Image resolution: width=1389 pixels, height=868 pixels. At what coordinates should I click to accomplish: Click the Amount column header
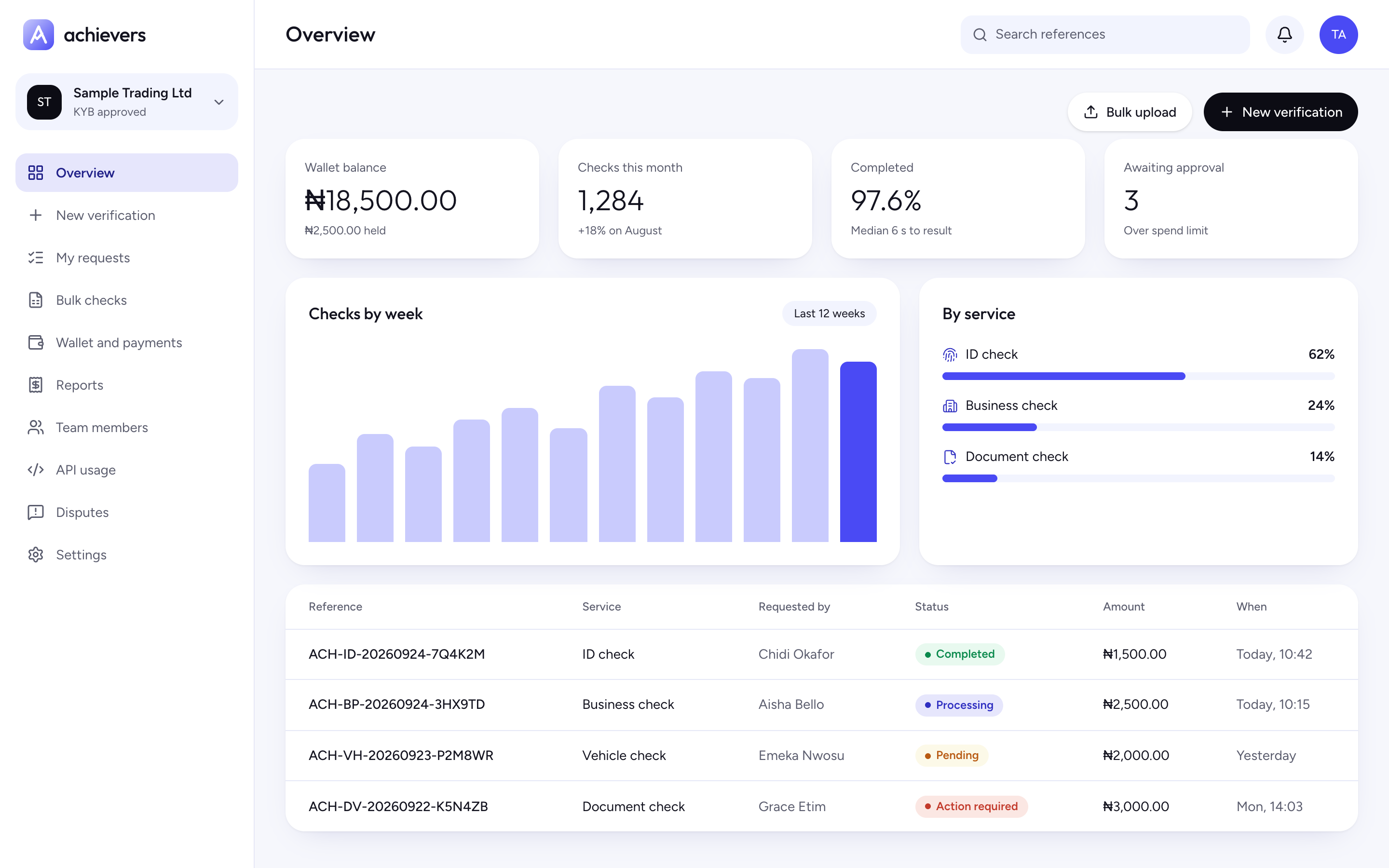(x=1123, y=607)
